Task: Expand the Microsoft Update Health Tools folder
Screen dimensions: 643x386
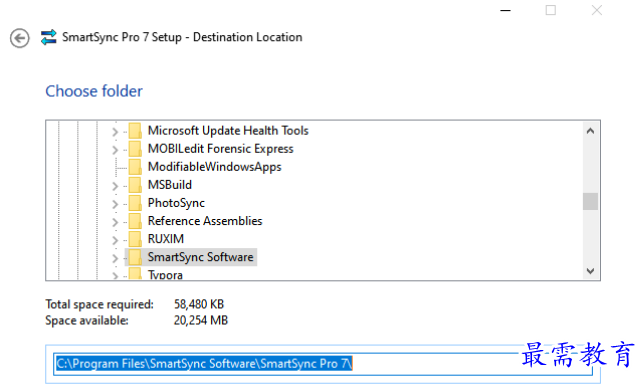Action: (x=115, y=132)
